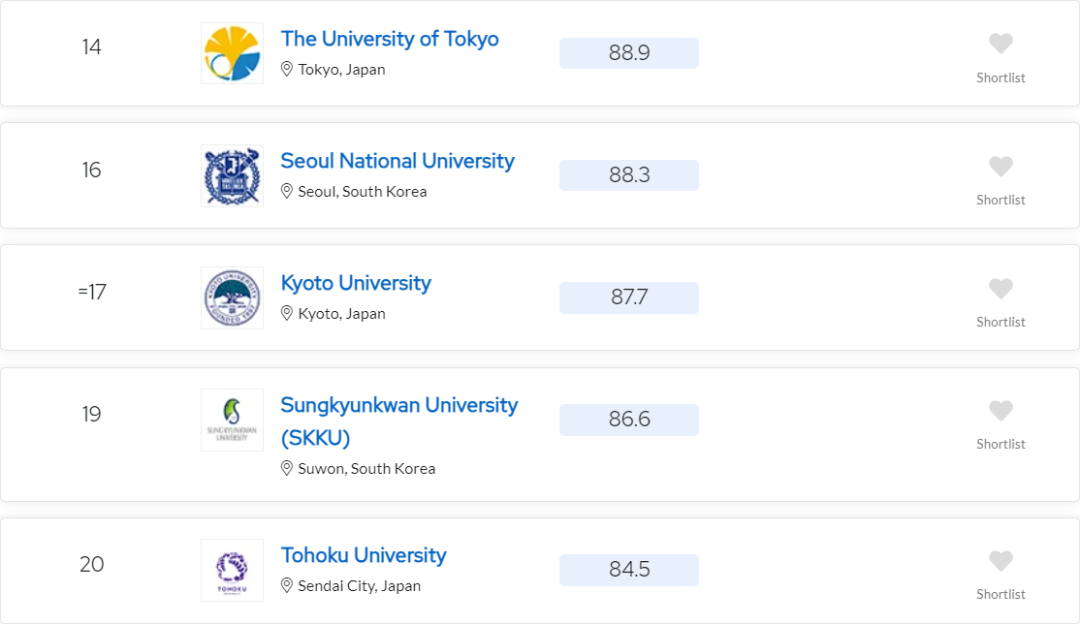Open The University of Tokyo link
Screen dimensions: 1080x624
[389, 39]
